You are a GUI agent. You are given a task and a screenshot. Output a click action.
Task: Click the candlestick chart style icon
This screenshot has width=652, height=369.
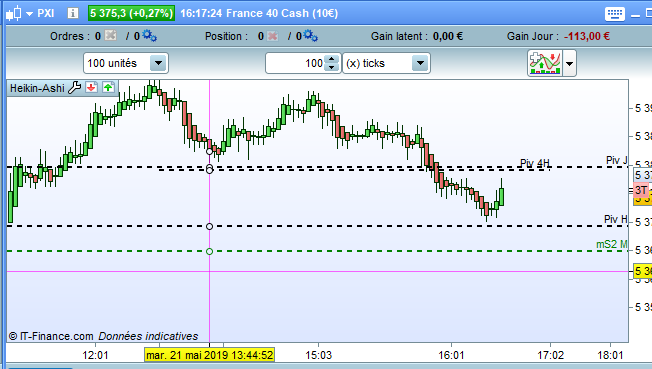point(13,13)
